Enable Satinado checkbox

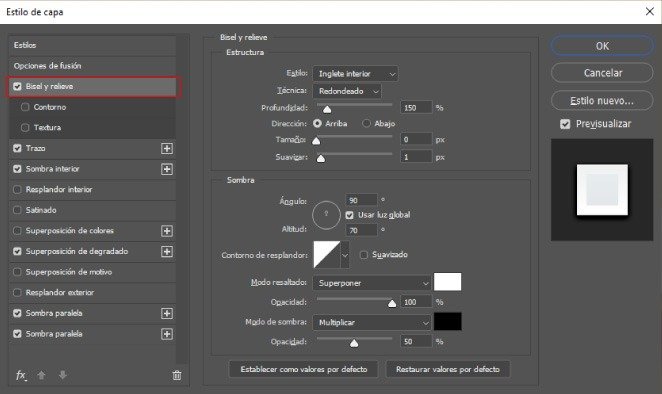(x=17, y=210)
